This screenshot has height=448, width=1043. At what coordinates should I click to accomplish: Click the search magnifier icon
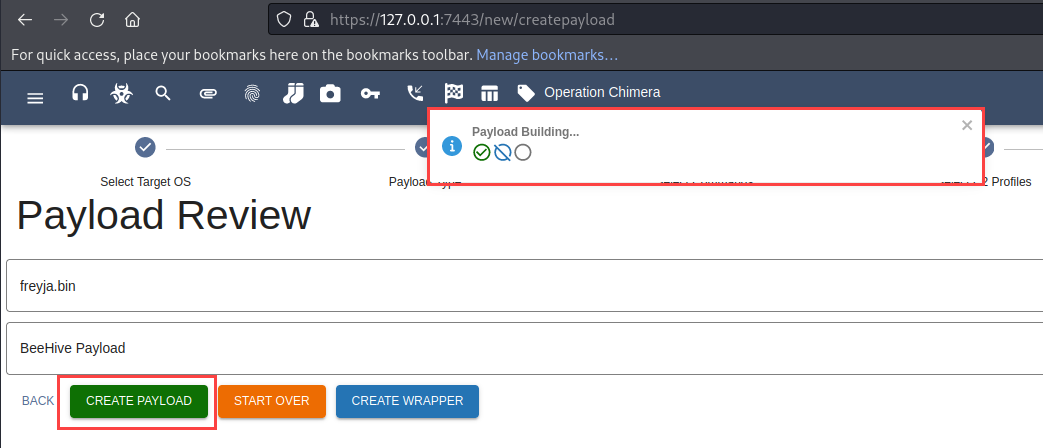(163, 93)
